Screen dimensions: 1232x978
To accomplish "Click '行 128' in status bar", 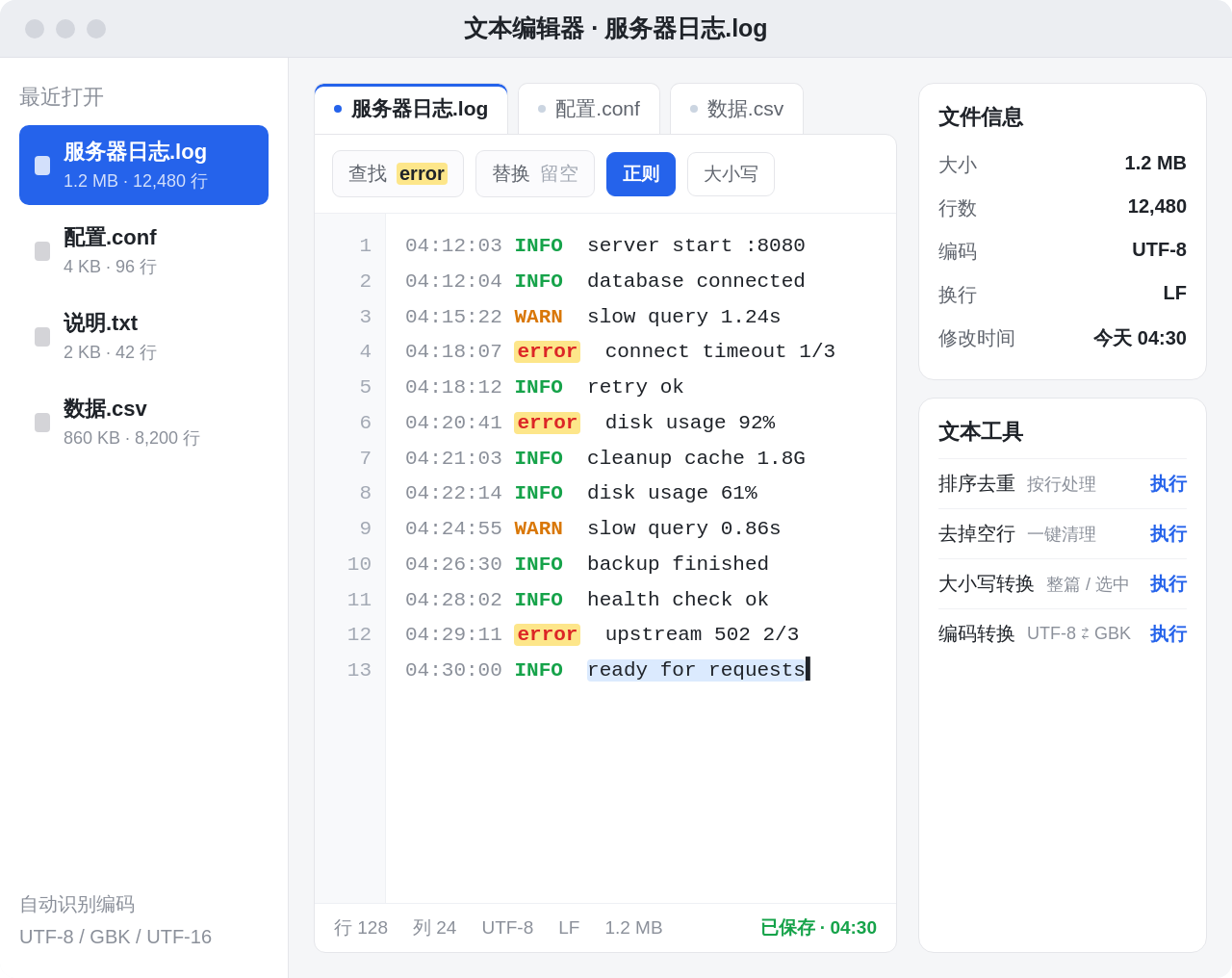I will (361, 928).
